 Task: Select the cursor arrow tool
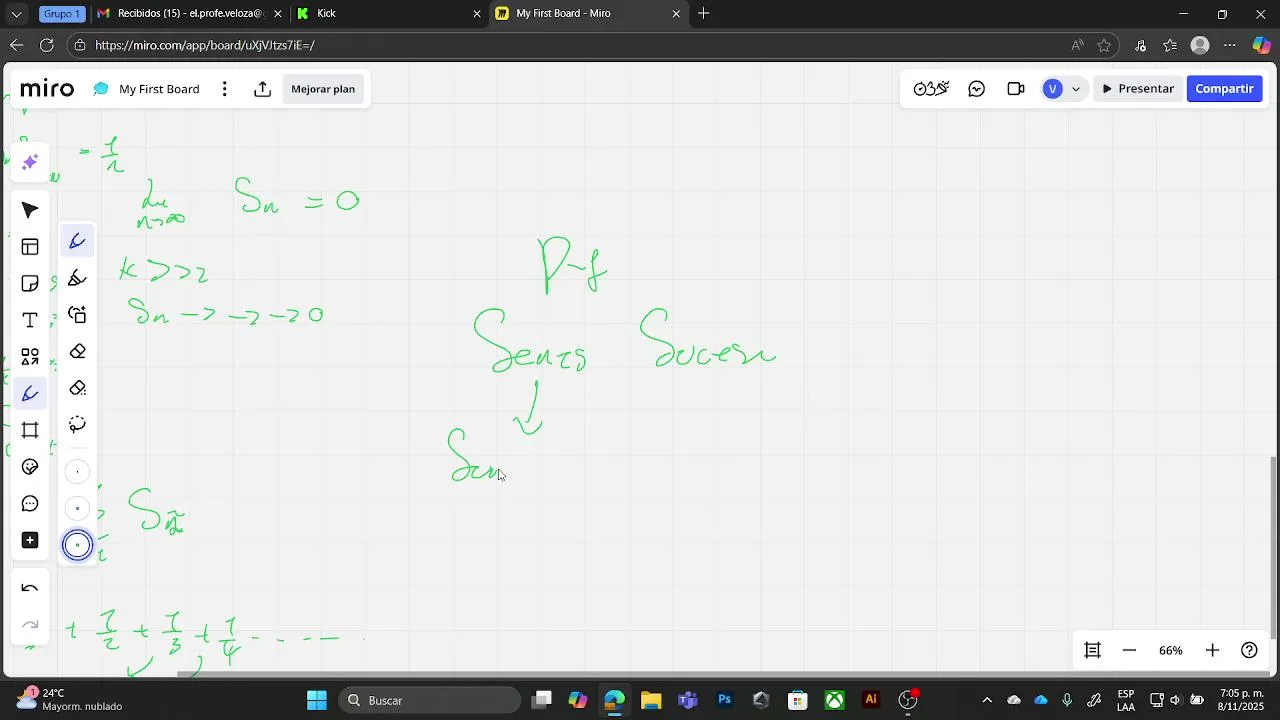30,210
